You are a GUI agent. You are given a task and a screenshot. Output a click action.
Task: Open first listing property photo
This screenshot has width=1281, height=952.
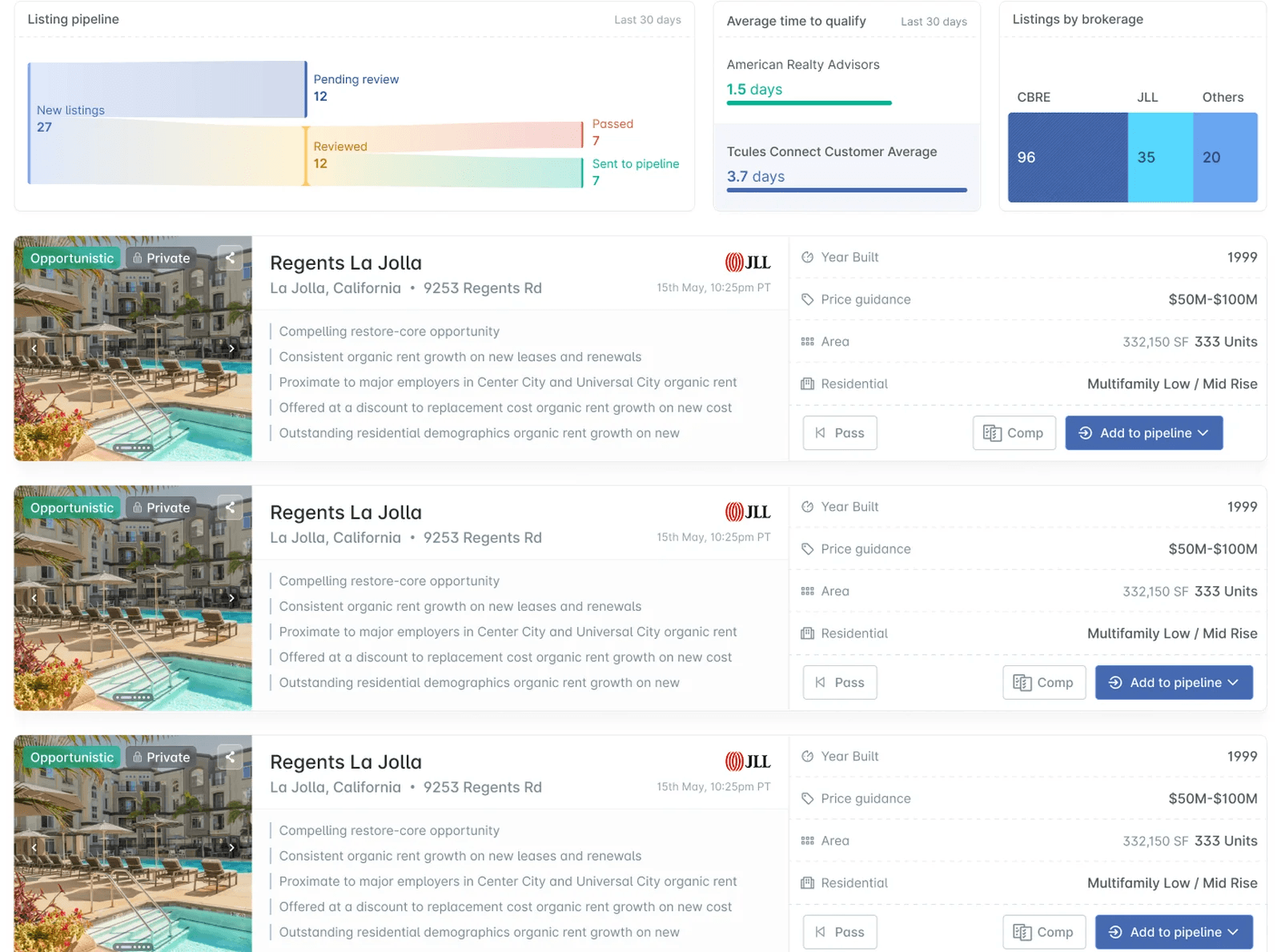[133, 348]
